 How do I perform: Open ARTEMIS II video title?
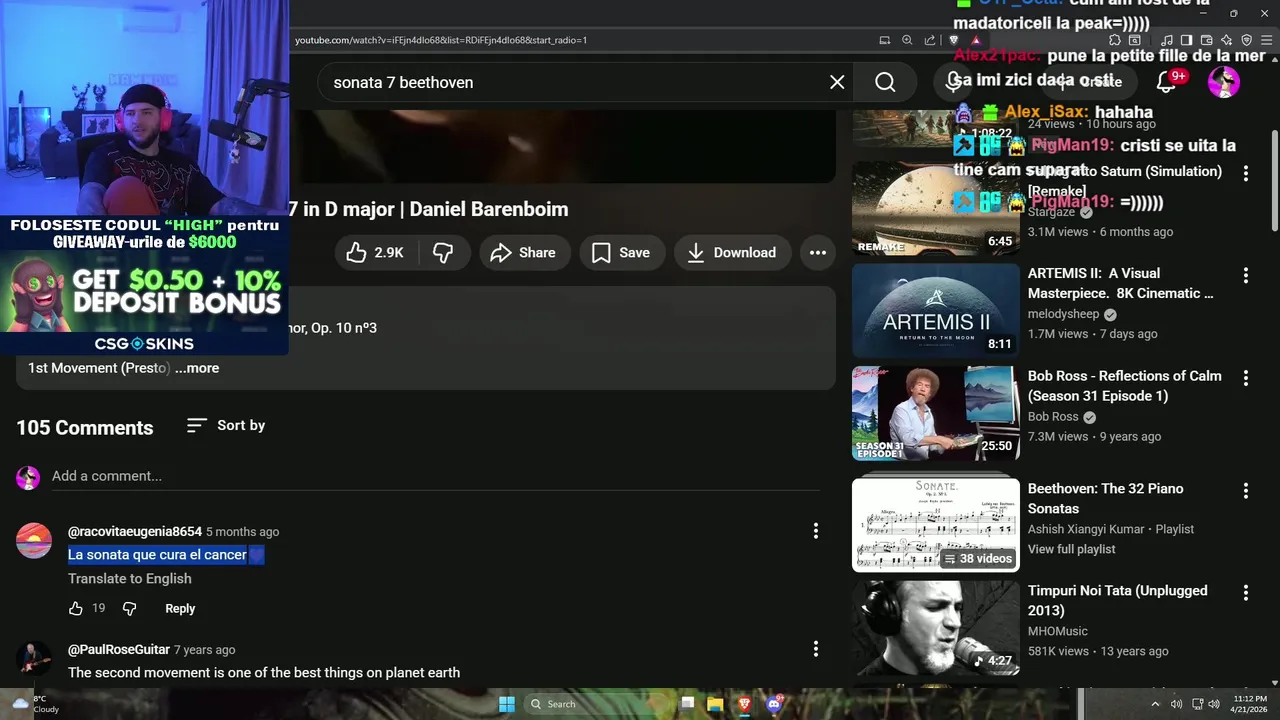(x=1120, y=283)
